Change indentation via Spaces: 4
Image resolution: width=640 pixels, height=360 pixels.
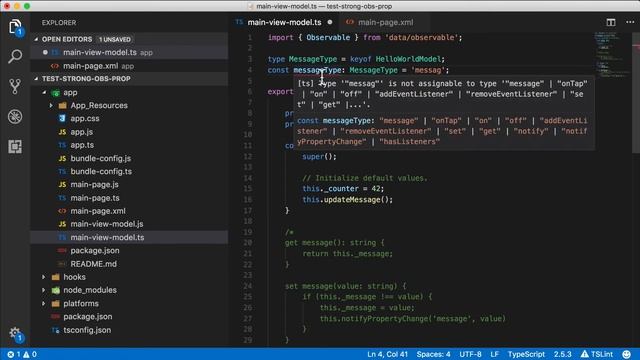[x=433, y=354]
